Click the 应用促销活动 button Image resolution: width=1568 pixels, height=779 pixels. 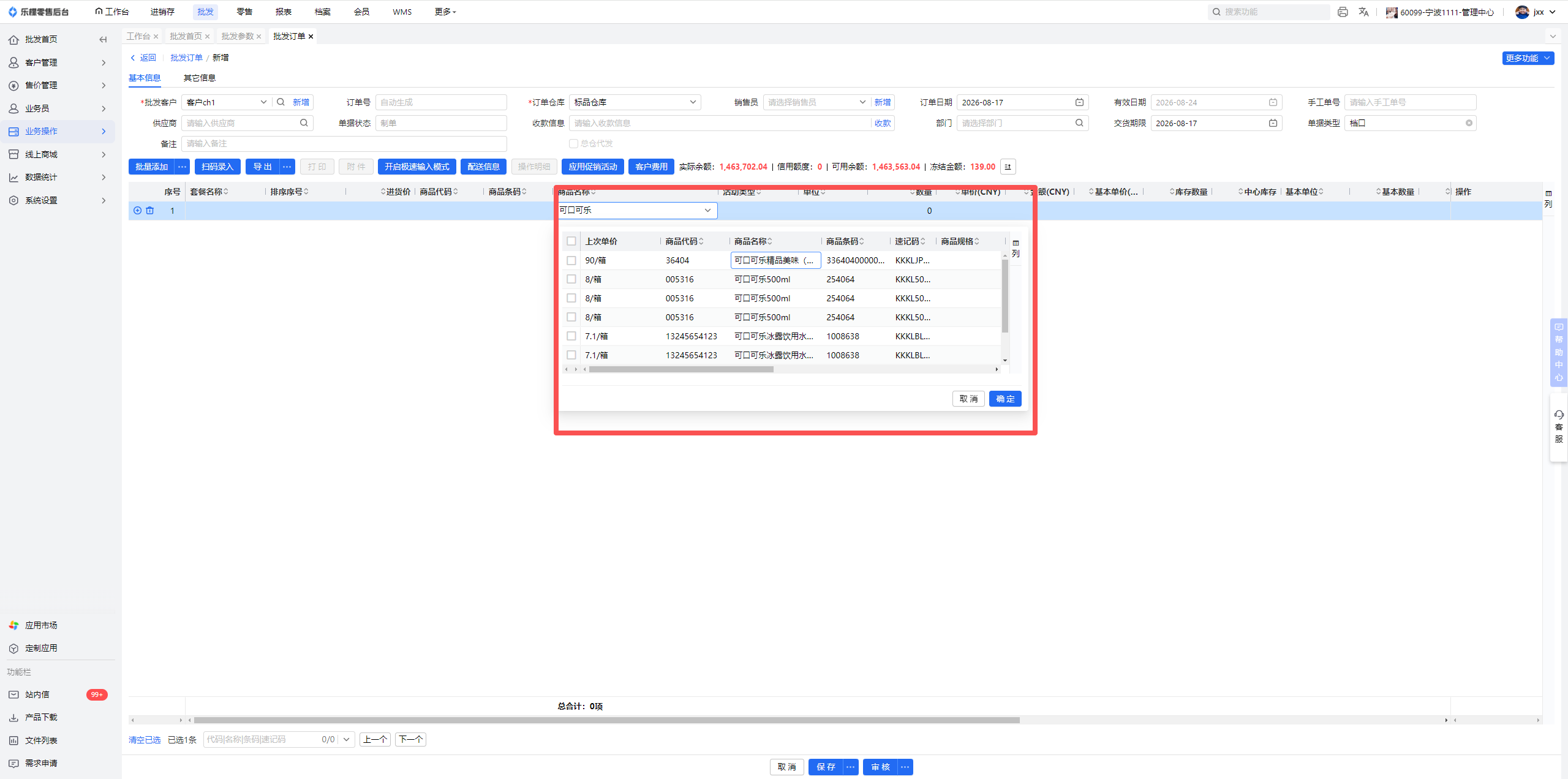pos(593,167)
